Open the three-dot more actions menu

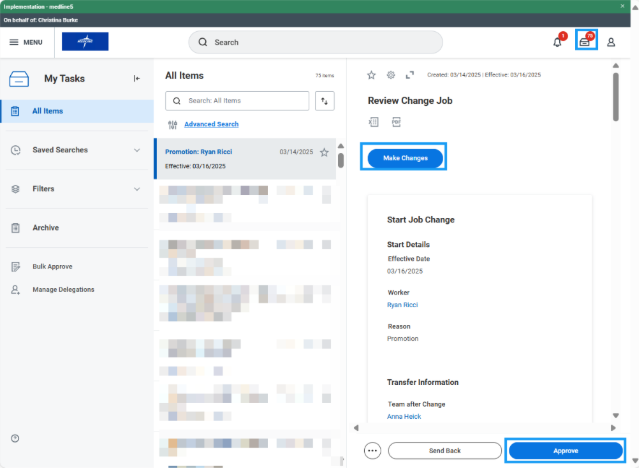(372, 451)
